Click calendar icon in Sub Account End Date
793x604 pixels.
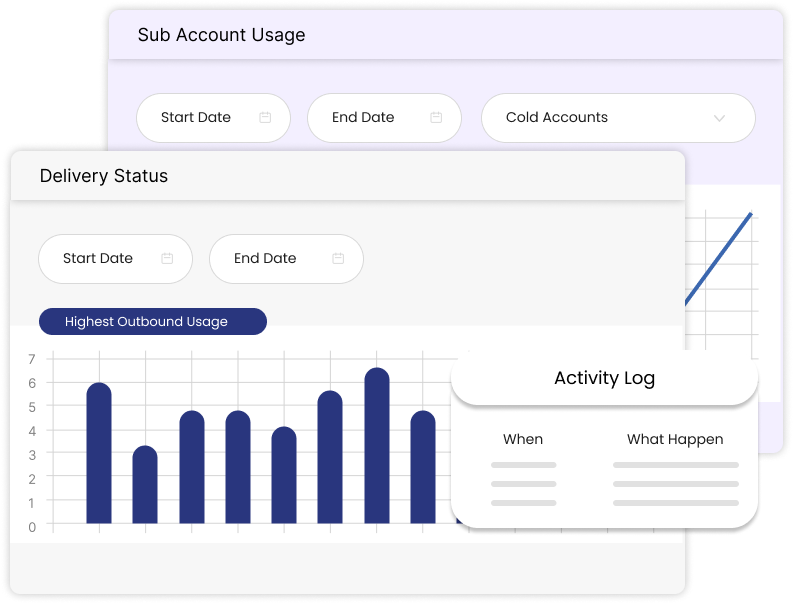click(x=436, y=118)
